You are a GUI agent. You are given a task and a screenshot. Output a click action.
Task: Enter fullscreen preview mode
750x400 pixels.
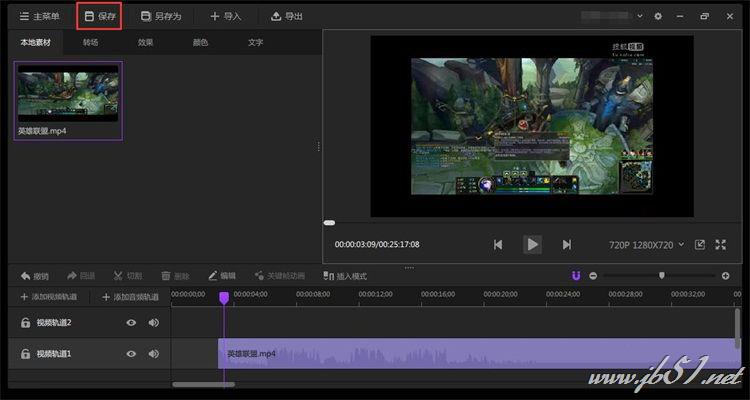(x=721, y=245)
